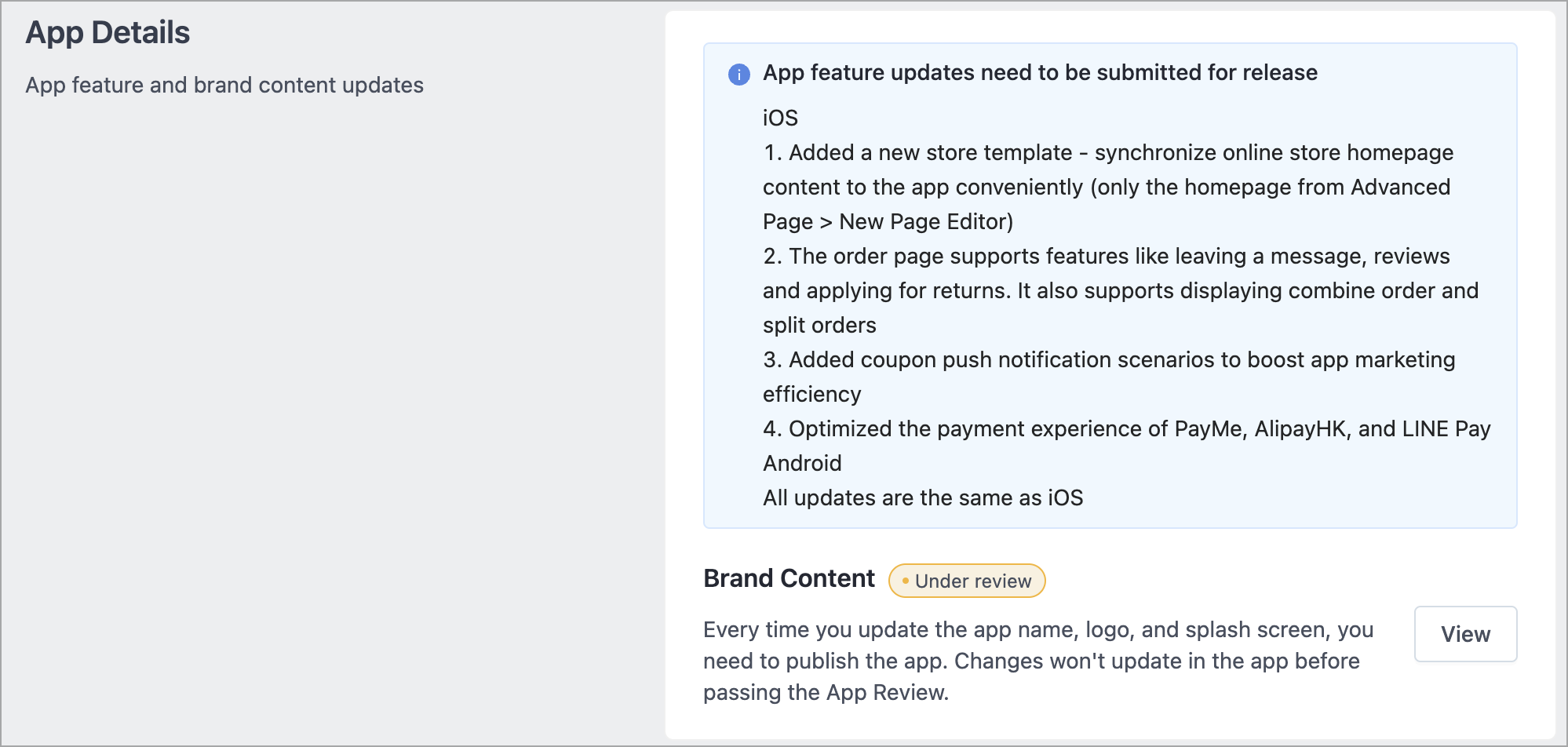Click item 3 about coupon push notifications
The width and height of the screenshot is (1568, 747).
pyautogui.click(x=1109, y=377)
